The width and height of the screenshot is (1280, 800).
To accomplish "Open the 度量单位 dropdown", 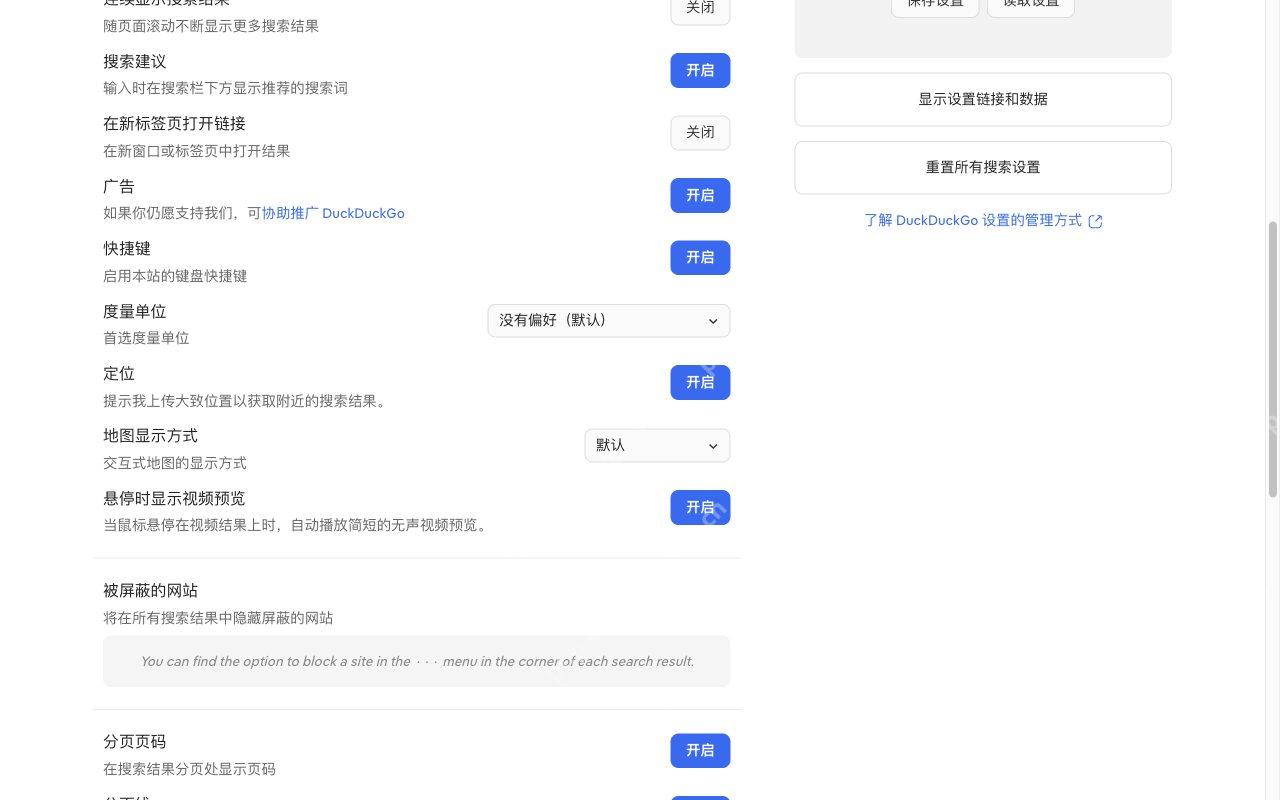I will (609, 321).
